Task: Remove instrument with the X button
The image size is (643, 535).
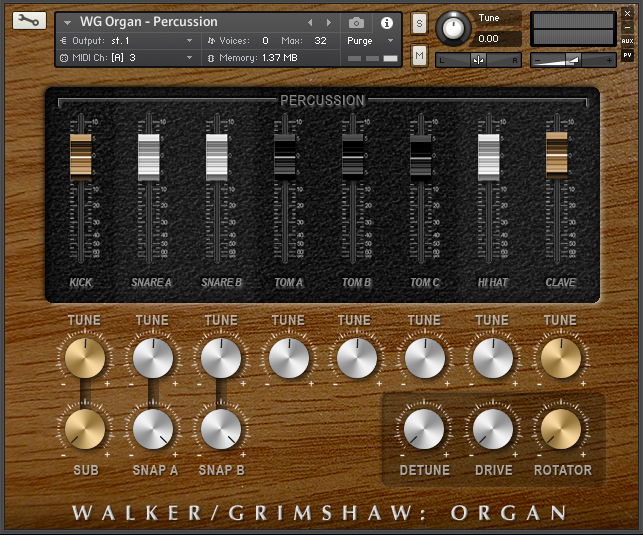Action: pyautogui.click(x=627, y=14)
